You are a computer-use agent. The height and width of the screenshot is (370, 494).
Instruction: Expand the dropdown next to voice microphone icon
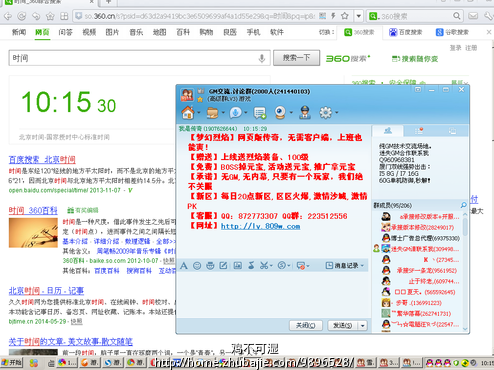[246, 113]
